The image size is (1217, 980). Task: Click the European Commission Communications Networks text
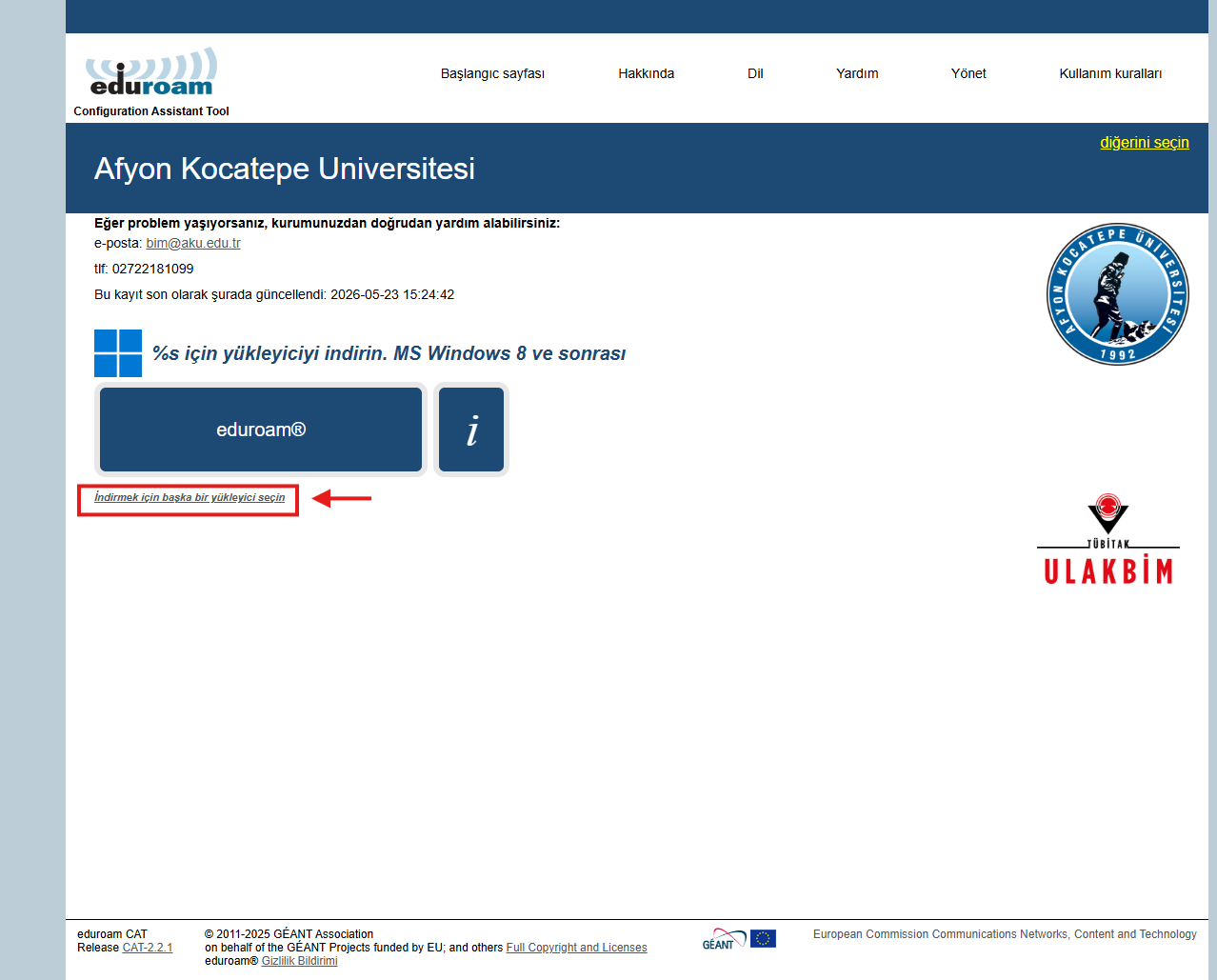pos(1005,934)
